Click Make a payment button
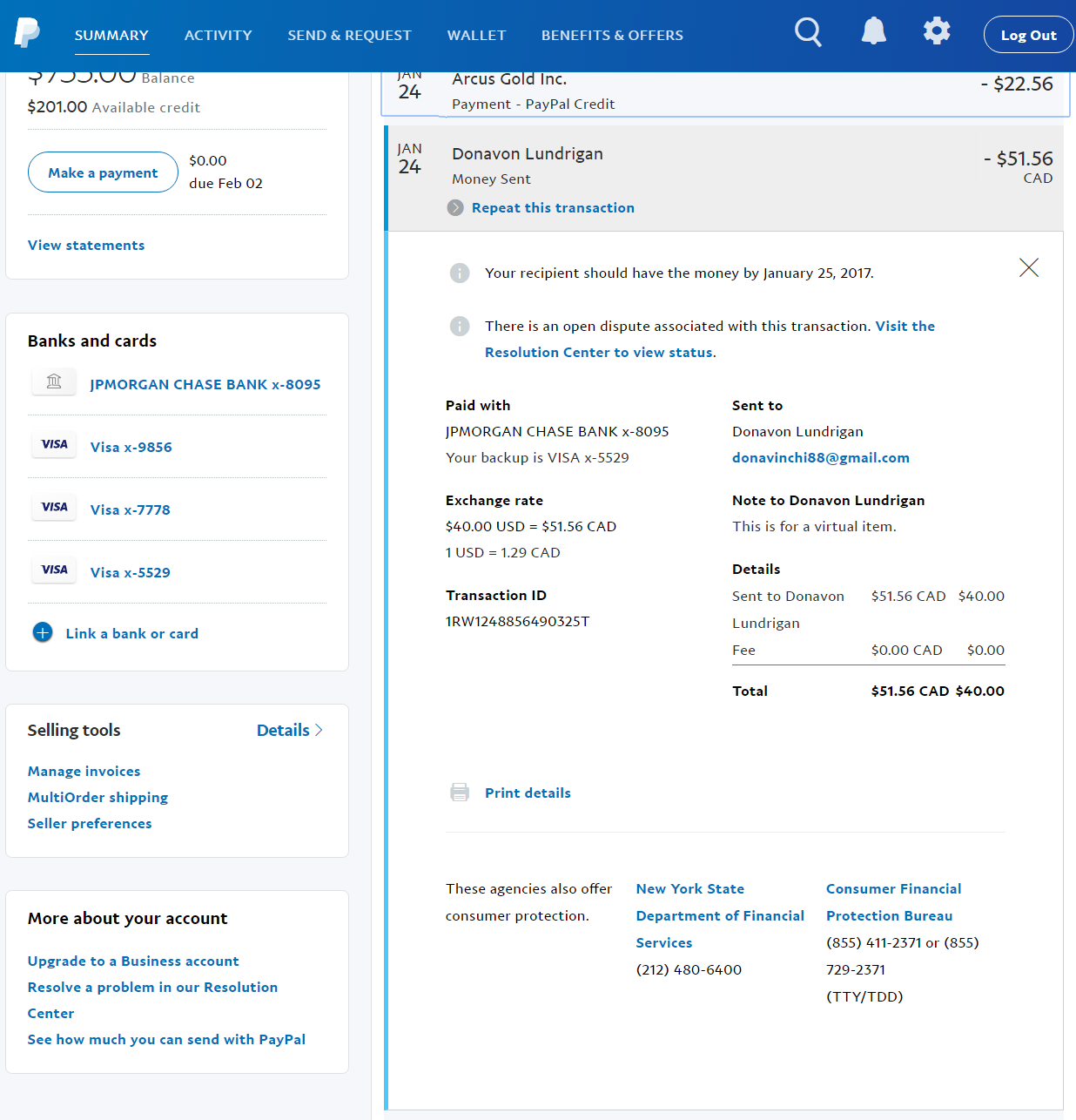Image resolution: width=1076 pixels, height=1120 pixels. tap(103, 172)
